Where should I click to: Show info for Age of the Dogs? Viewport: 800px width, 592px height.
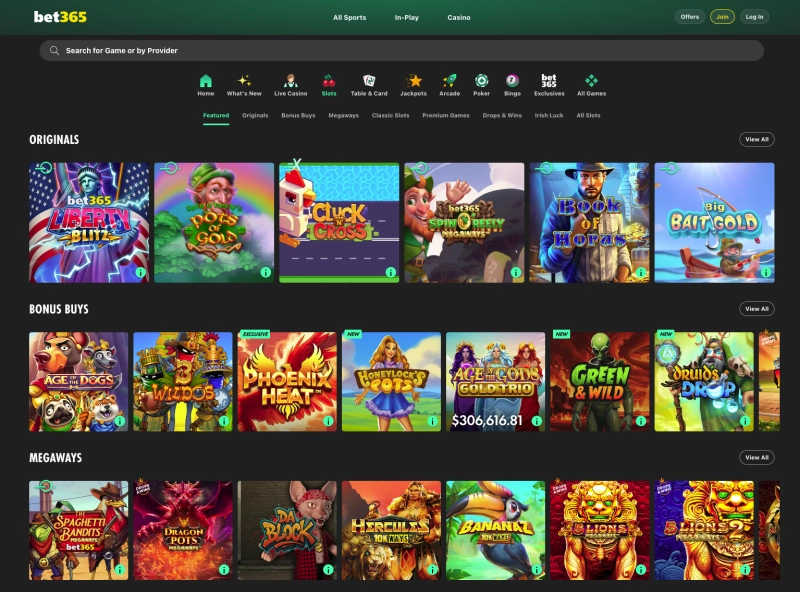point(119,421)
